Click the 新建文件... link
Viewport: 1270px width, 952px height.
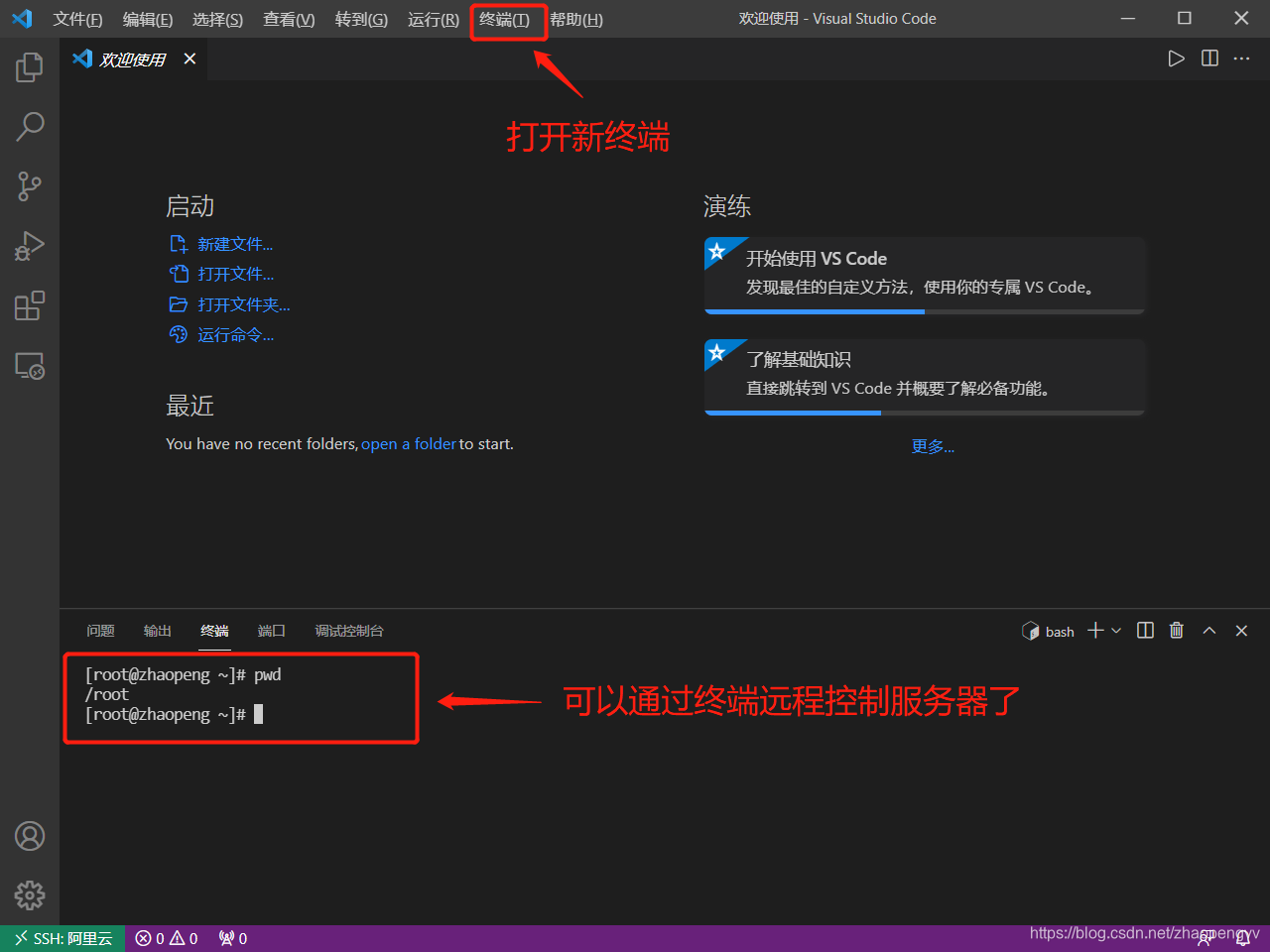click(235, 244)
